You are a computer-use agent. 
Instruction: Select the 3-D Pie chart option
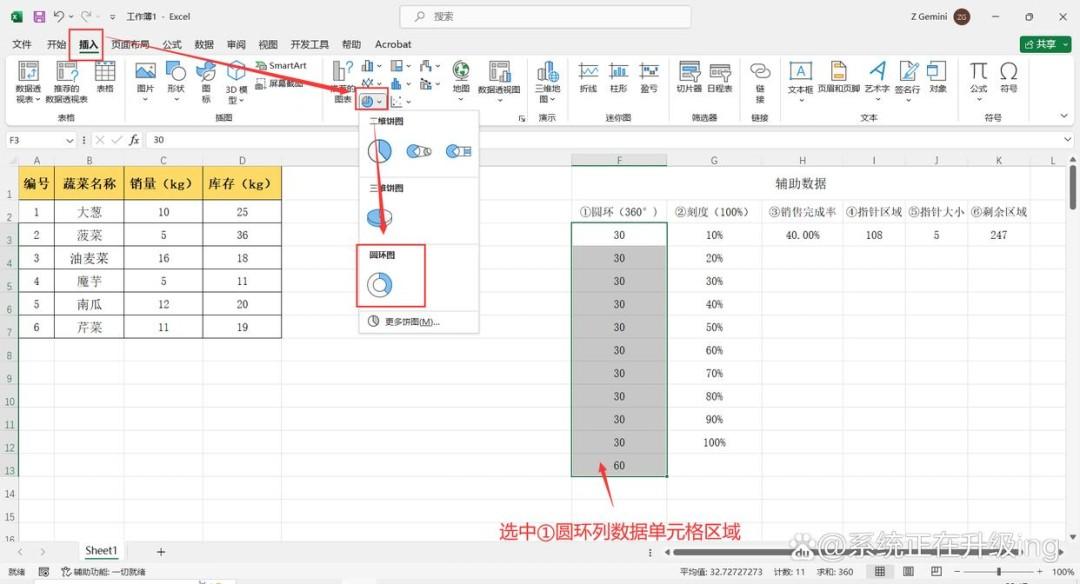[x=380, y=218]
